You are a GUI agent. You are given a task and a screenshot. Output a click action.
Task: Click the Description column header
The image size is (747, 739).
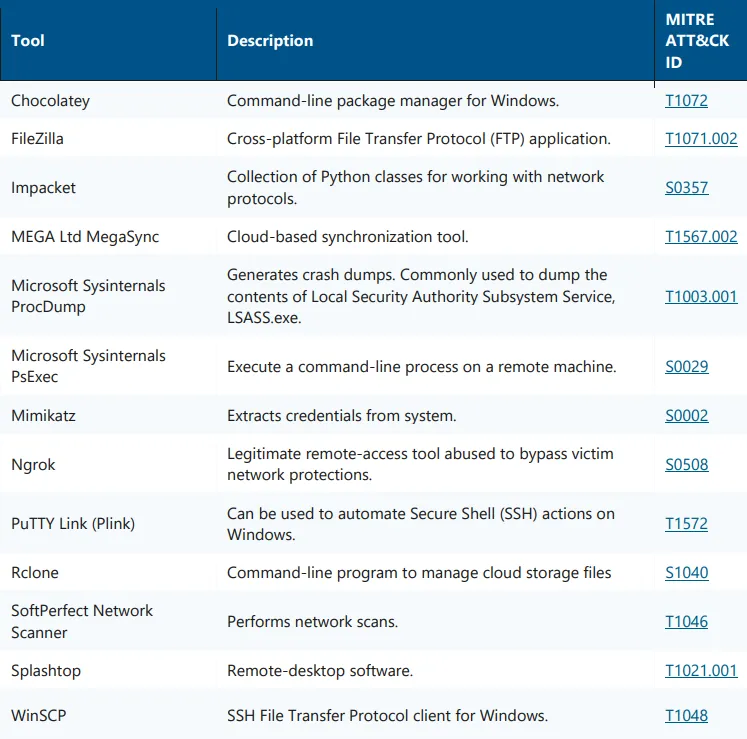pos(270,41)
